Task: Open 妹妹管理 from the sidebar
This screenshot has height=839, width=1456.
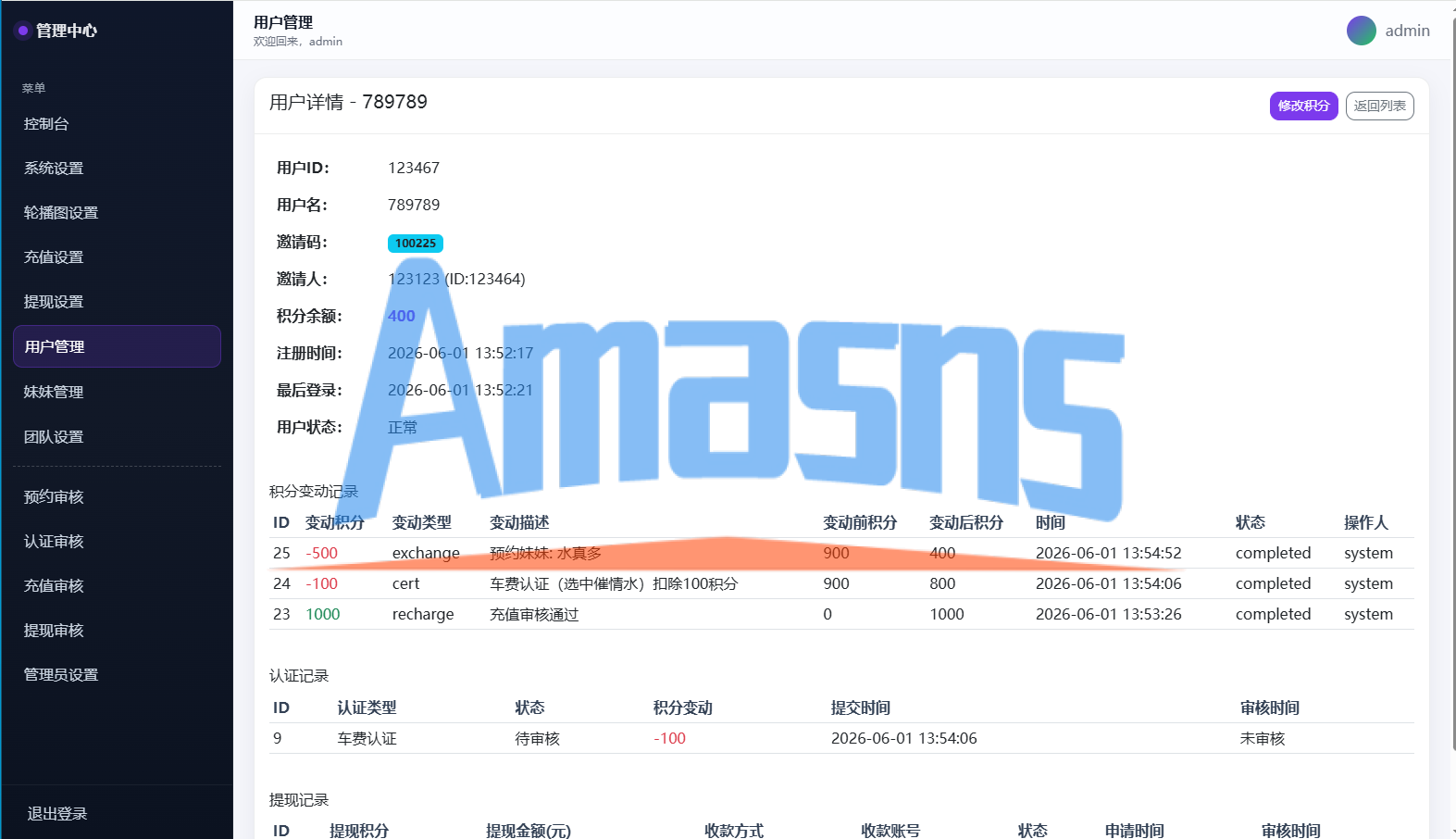Action: [117, 393]
